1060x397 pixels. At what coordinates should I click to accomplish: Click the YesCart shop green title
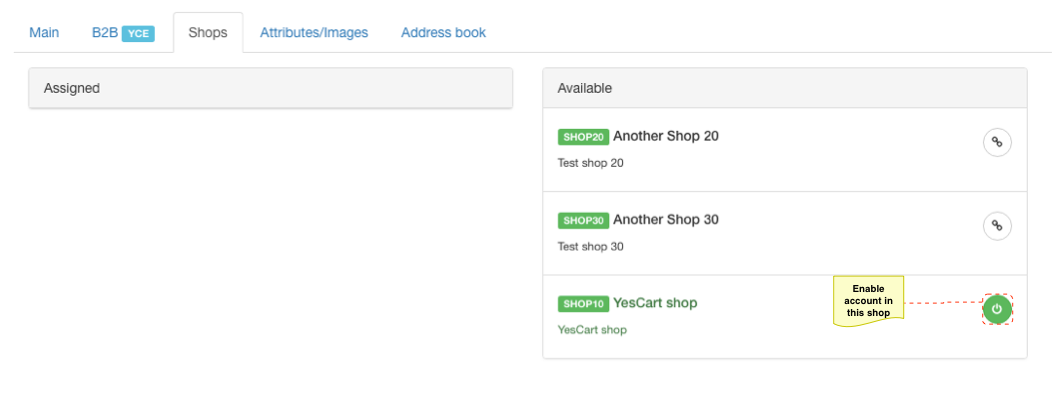coord(655,302)
